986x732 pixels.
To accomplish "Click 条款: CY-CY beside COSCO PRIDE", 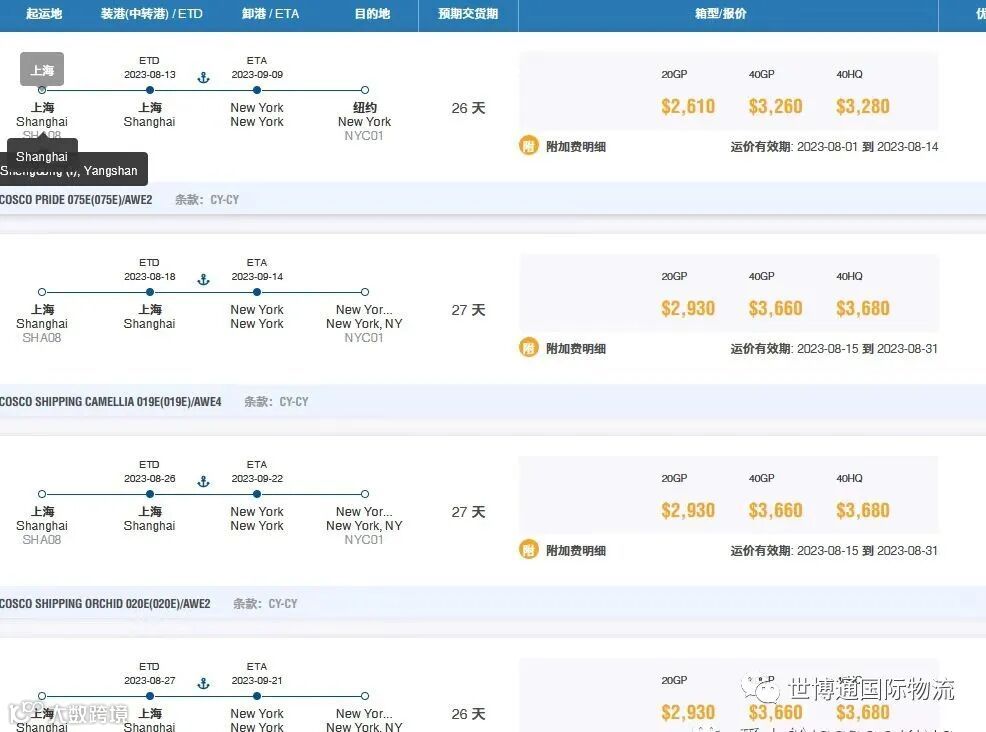I will [x=207, y=200].
